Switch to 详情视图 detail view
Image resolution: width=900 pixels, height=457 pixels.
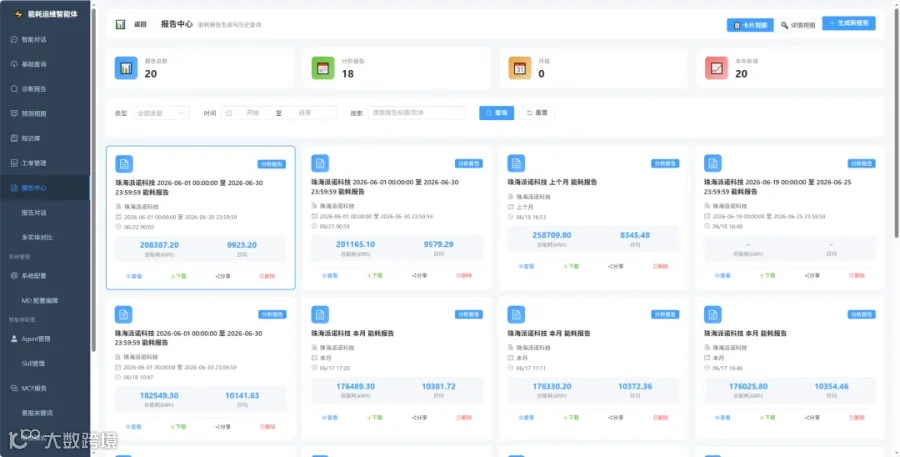point(798,25)
